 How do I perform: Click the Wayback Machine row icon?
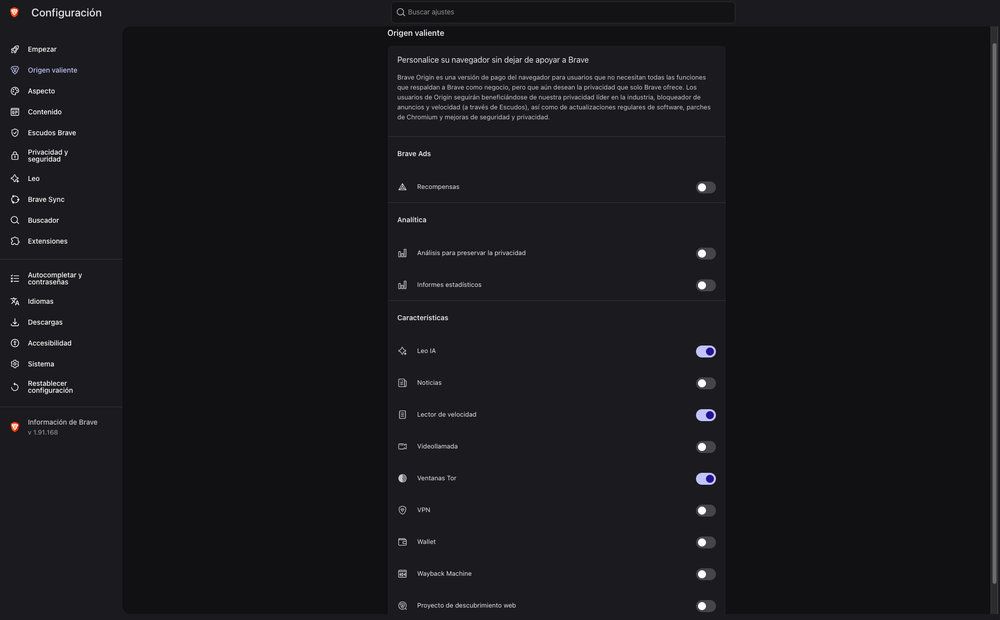point(402,574)
